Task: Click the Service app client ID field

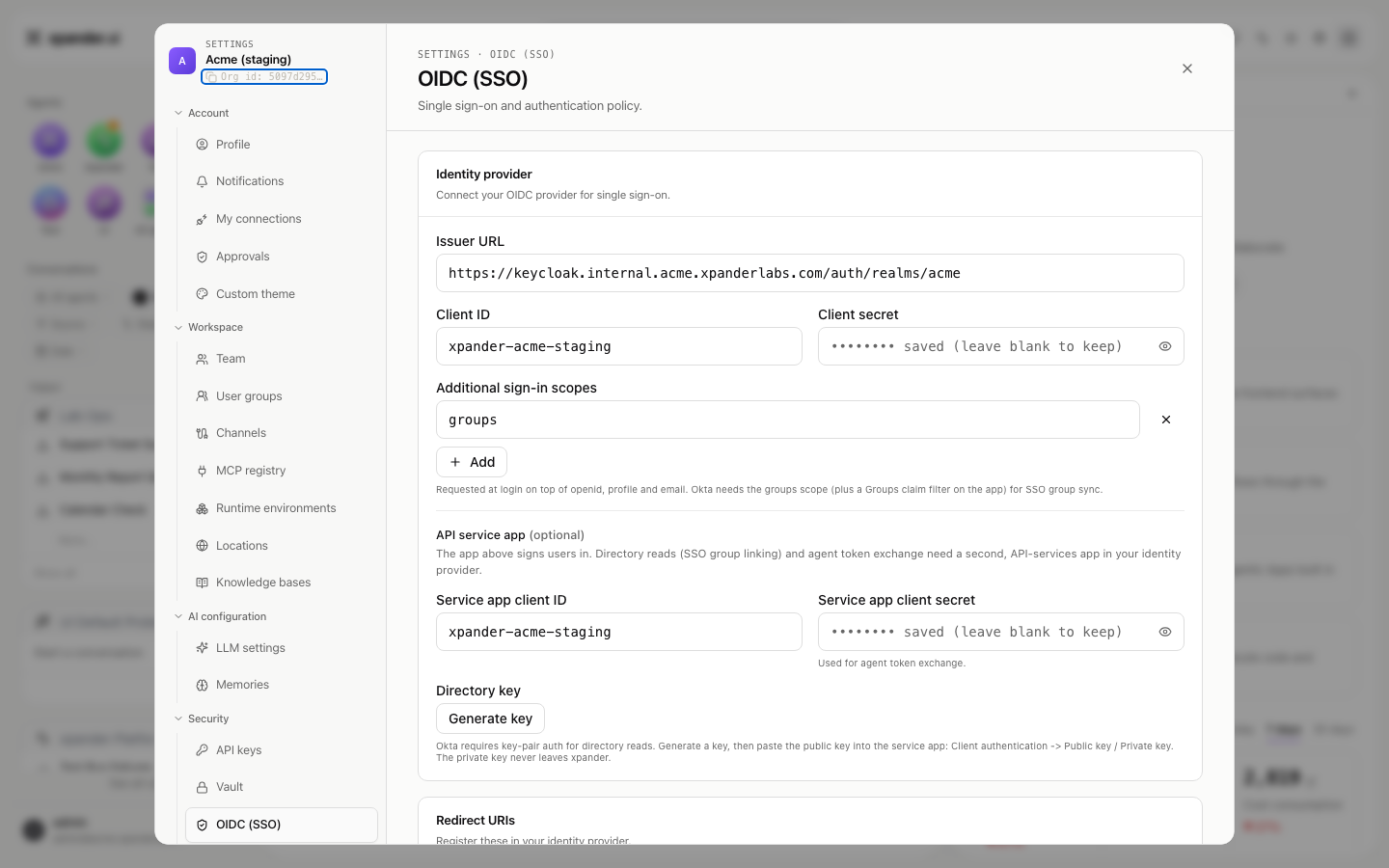Action: pyautogui.click(x=619, y=632)
